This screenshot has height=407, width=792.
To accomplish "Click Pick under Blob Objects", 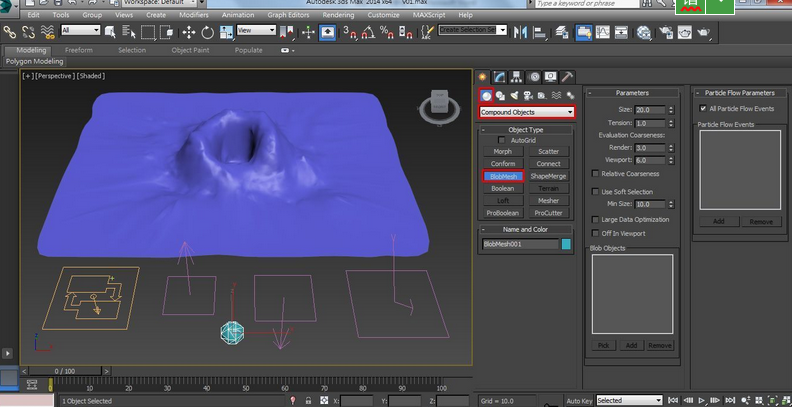I will click(x=604, y=345).
